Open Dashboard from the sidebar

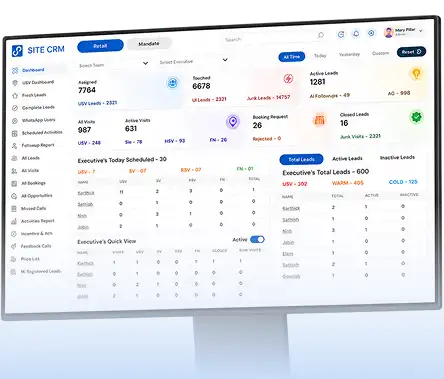(33, 70)
